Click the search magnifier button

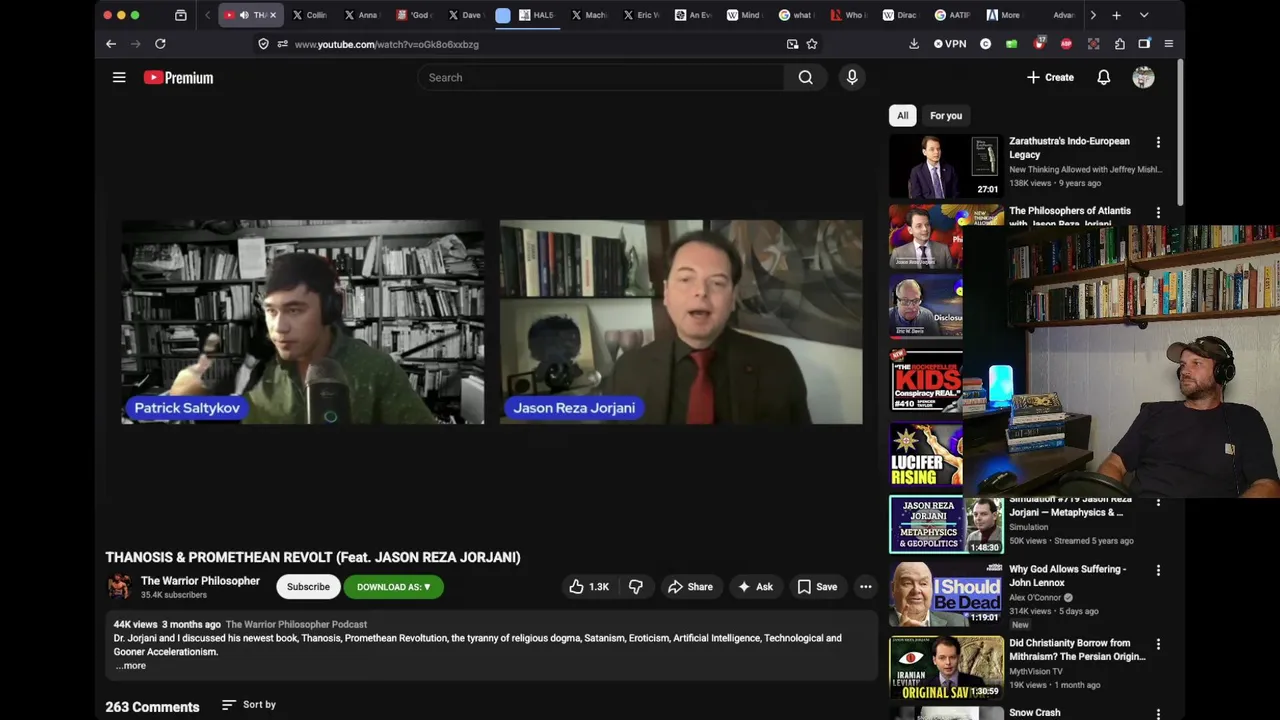(x=805, y=77)
